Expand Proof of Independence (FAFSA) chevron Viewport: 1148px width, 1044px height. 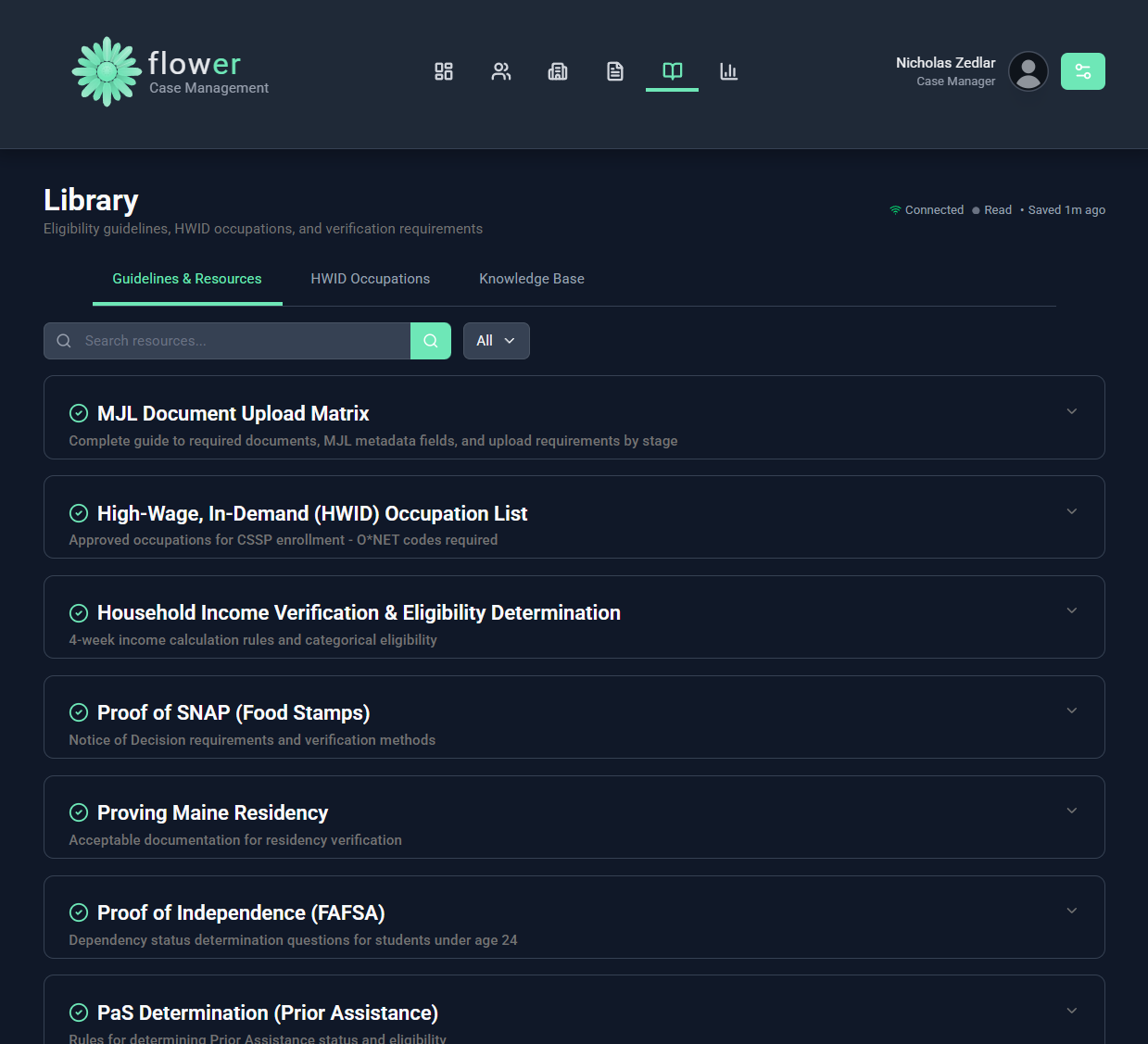click(1071, 911)
